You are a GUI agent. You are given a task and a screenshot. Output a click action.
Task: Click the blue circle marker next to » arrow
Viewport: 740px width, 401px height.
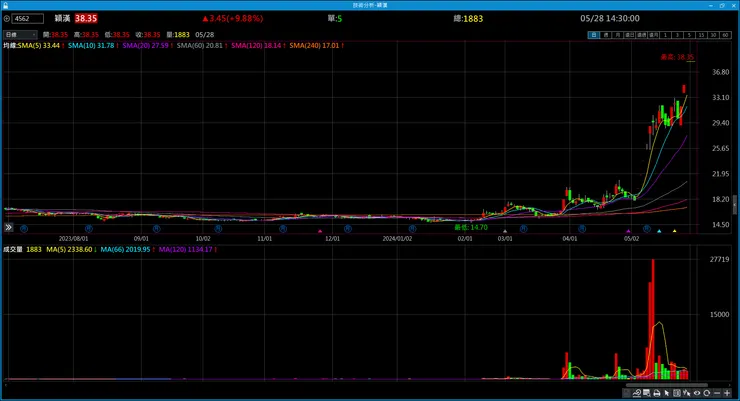(x=24, y=228)
